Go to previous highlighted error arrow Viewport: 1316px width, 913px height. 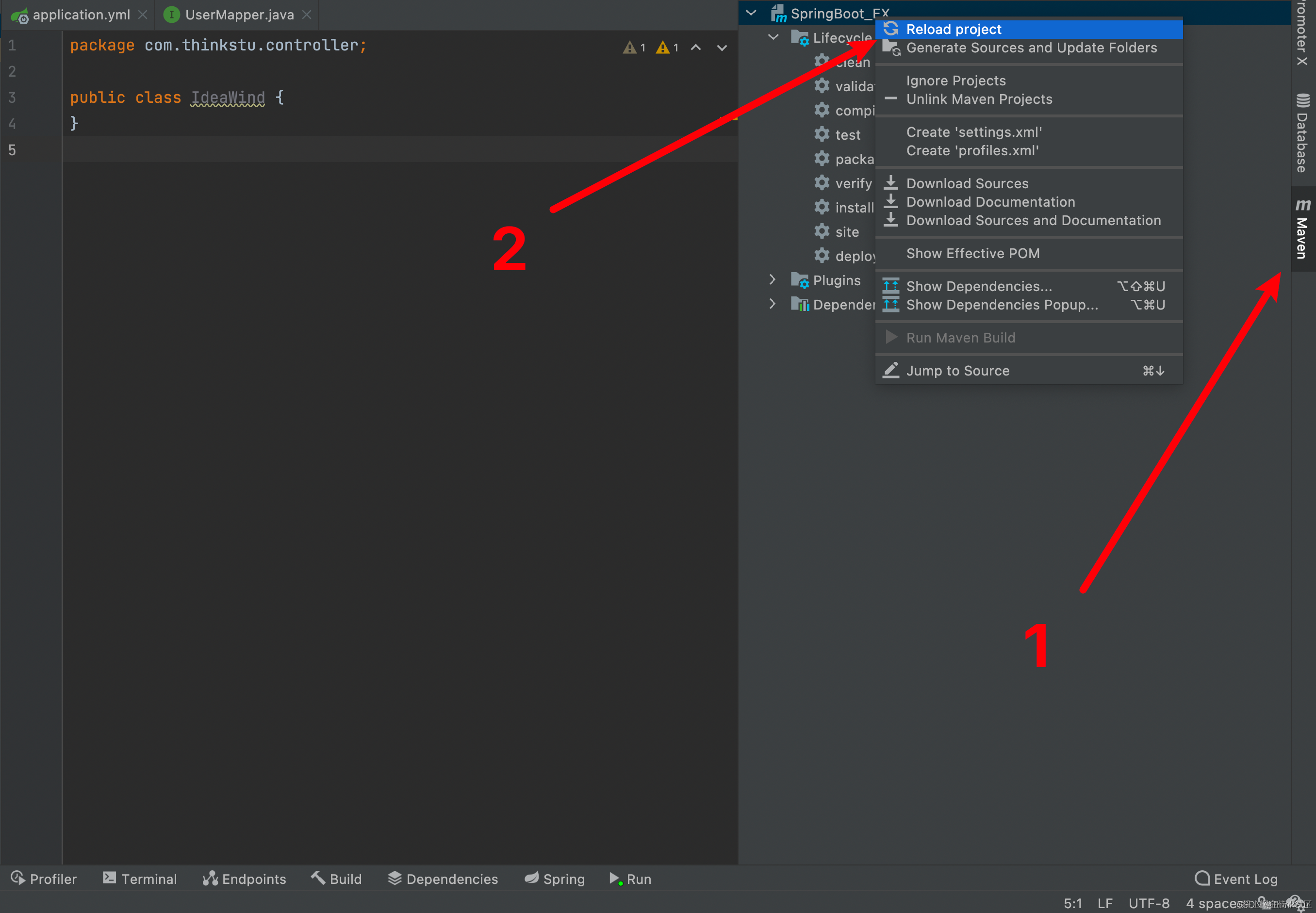696,48
